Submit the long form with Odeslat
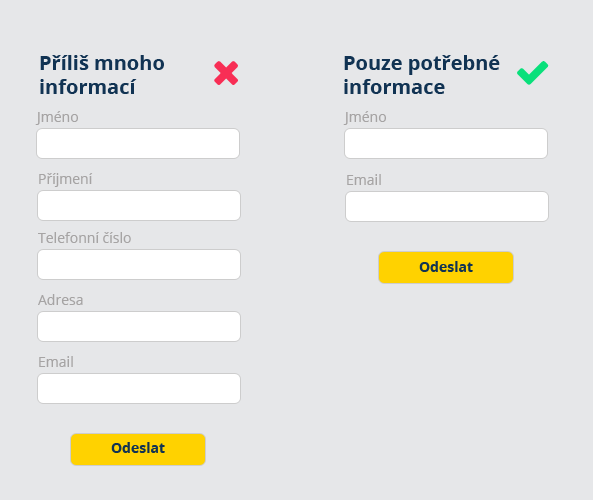Screen dimensions: 593x500 click(x=138, y=449)
